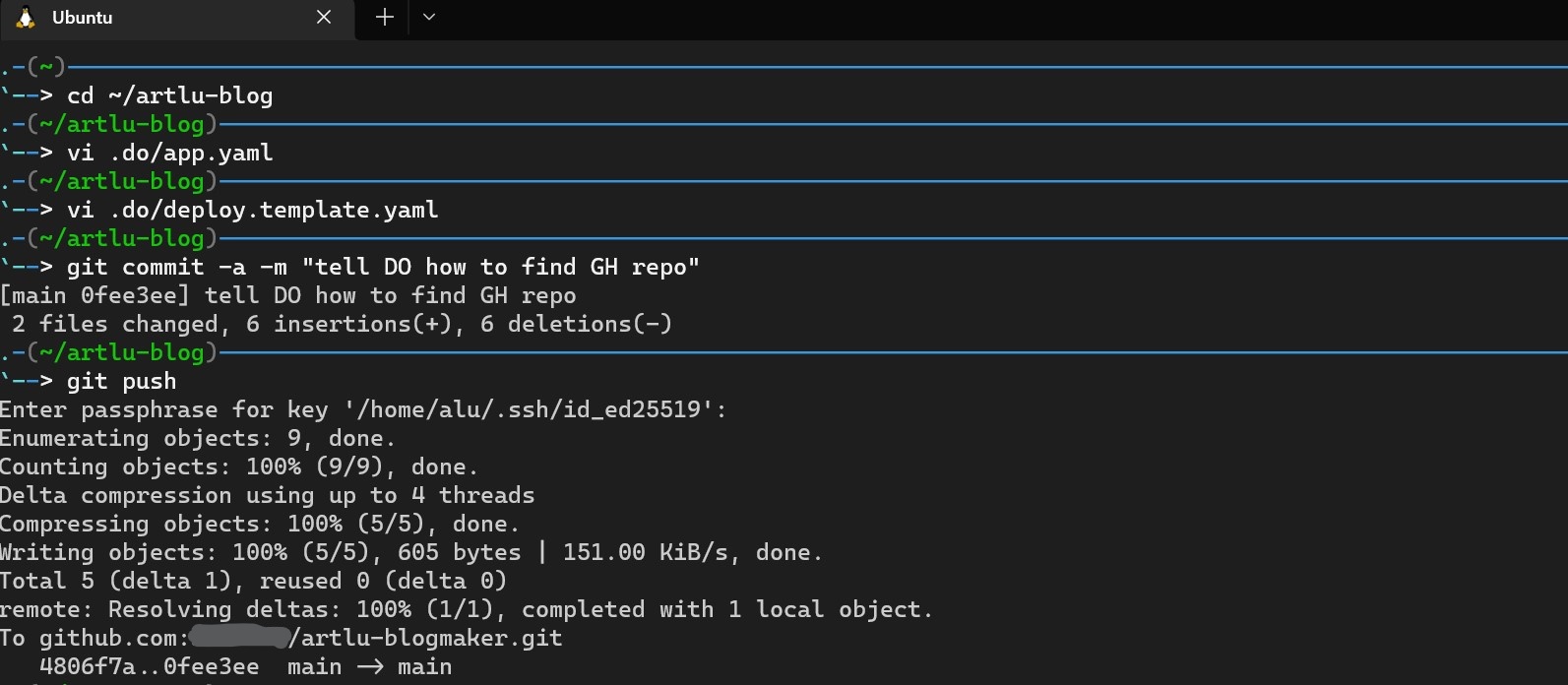The image size is (1568, 685).
Task: Select the vi .do/app.yaml command text
Action: click(172, 153)
